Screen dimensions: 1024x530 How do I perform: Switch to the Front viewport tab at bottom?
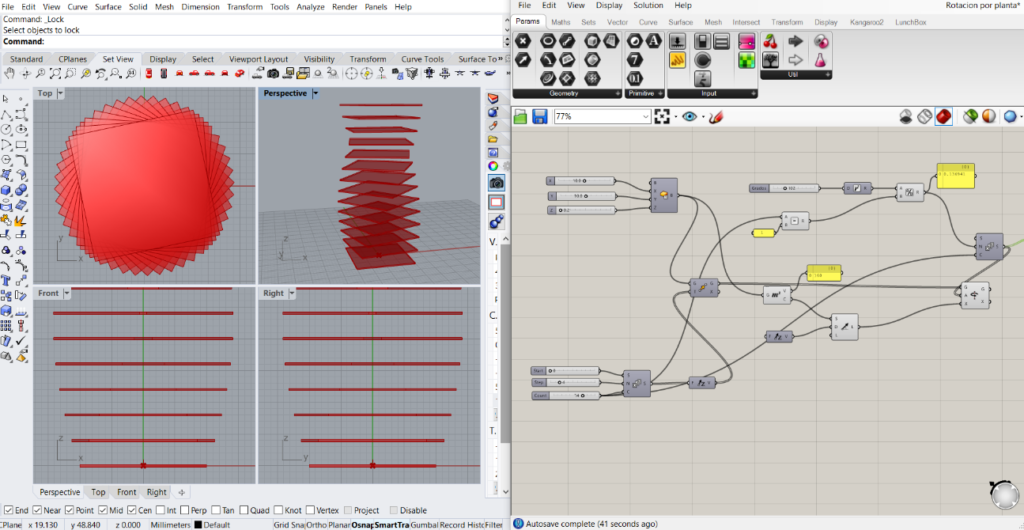(x=127, y=492)
